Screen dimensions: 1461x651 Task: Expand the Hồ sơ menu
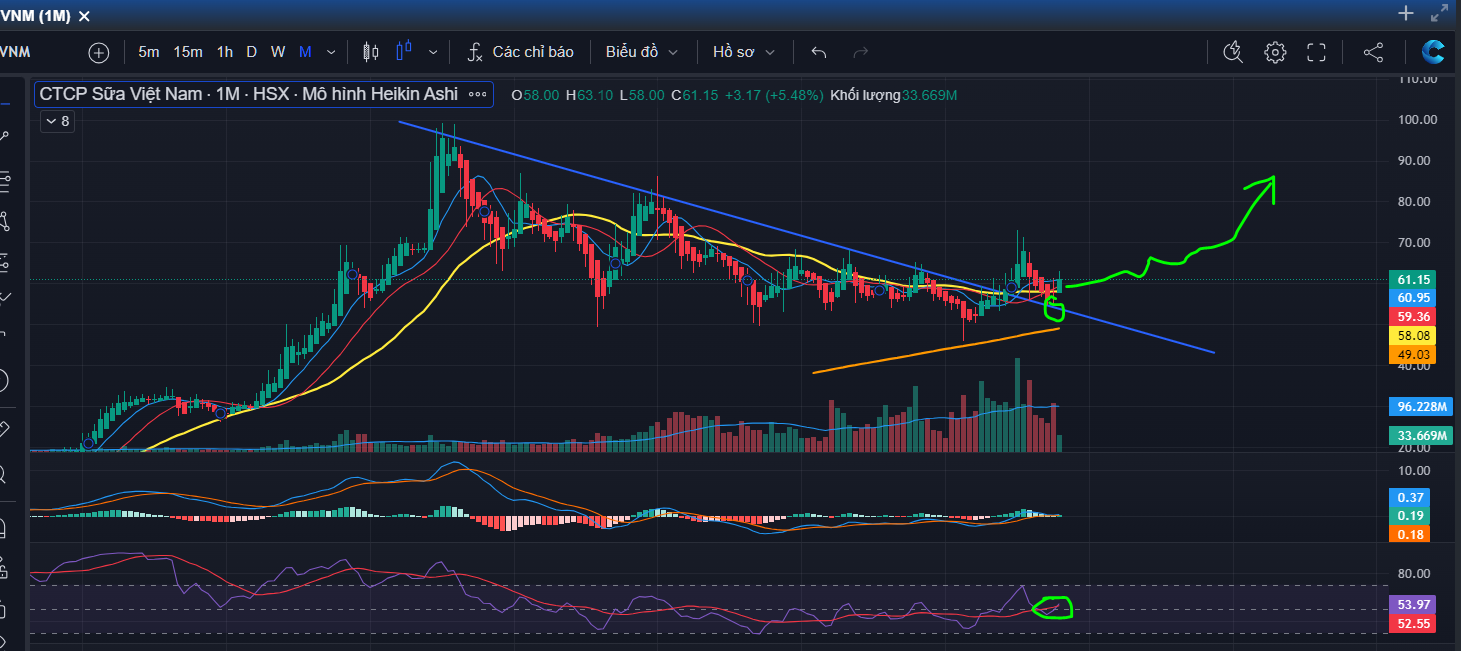(744, 52)
